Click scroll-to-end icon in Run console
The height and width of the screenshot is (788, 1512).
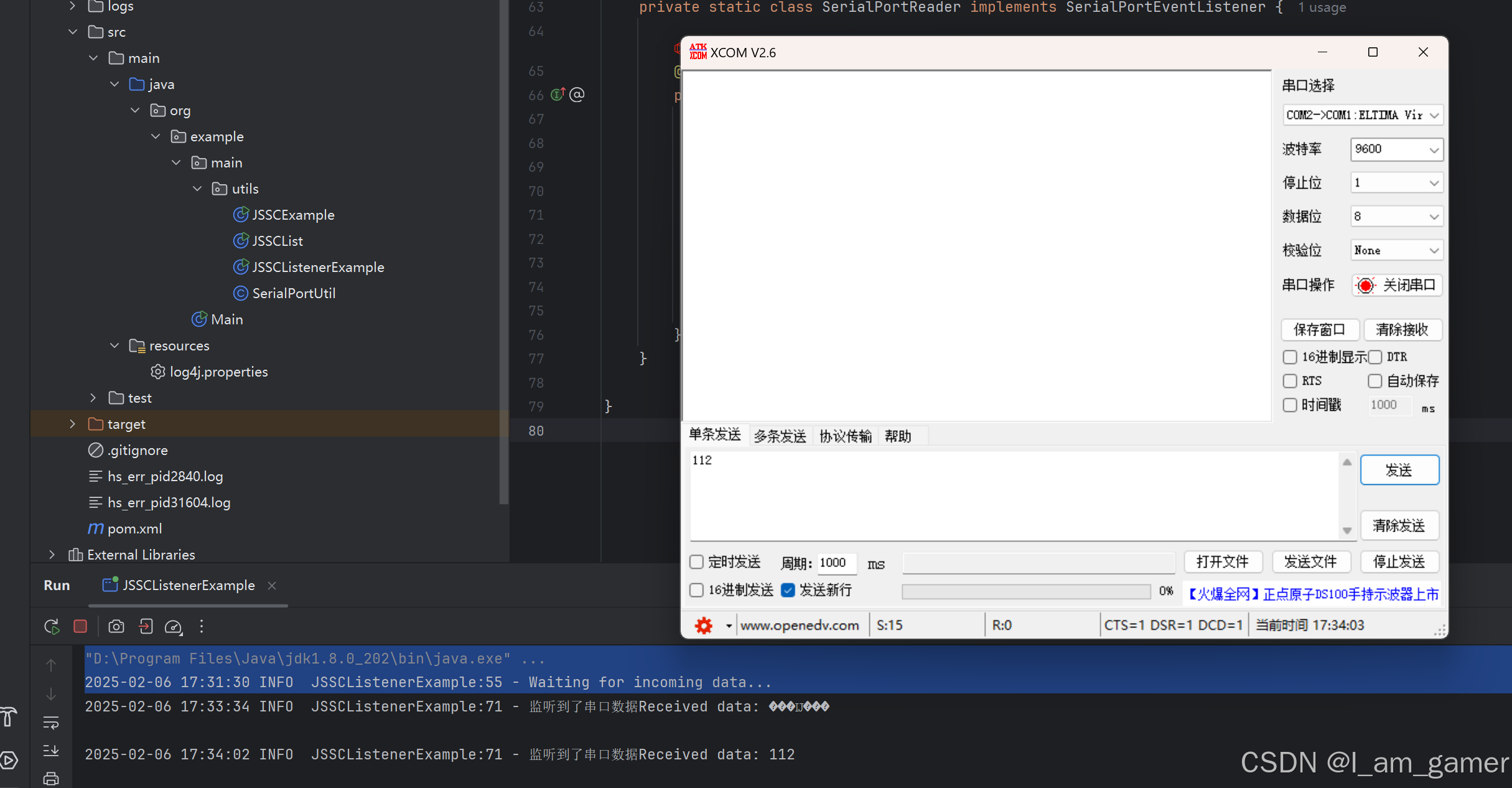[51, 751]
